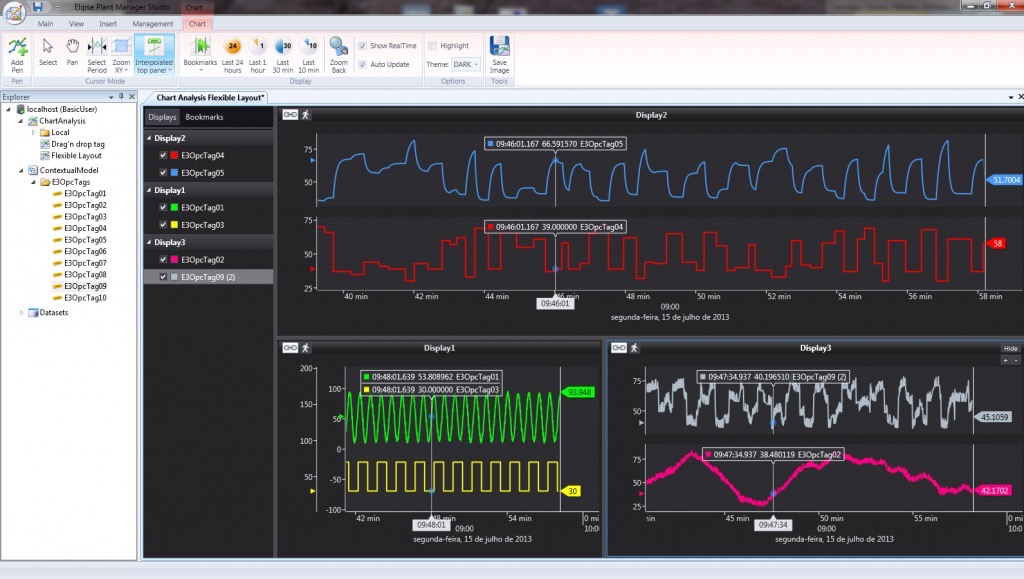Click the running-man icon in Display2 header

pyautogui.click(x=306, y=115)
